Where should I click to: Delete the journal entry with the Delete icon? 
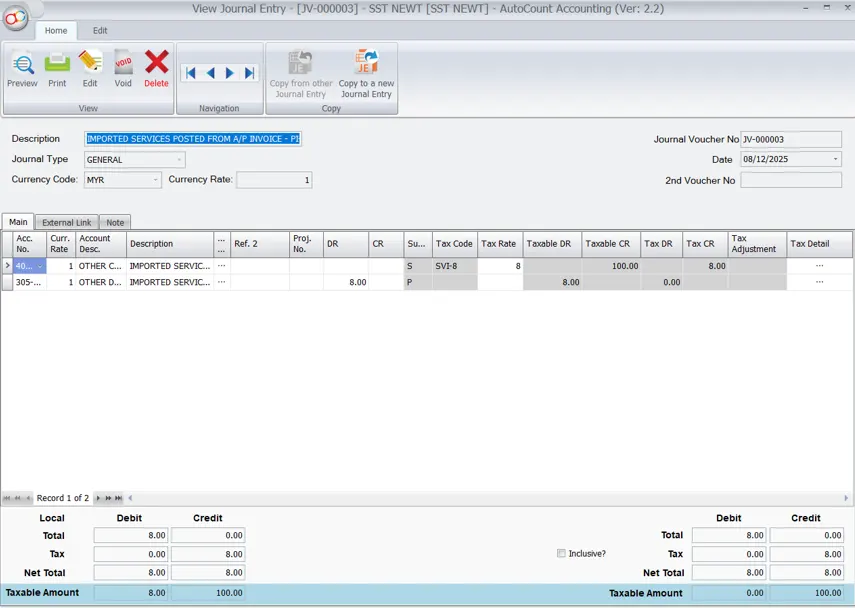tap(156, 68)
